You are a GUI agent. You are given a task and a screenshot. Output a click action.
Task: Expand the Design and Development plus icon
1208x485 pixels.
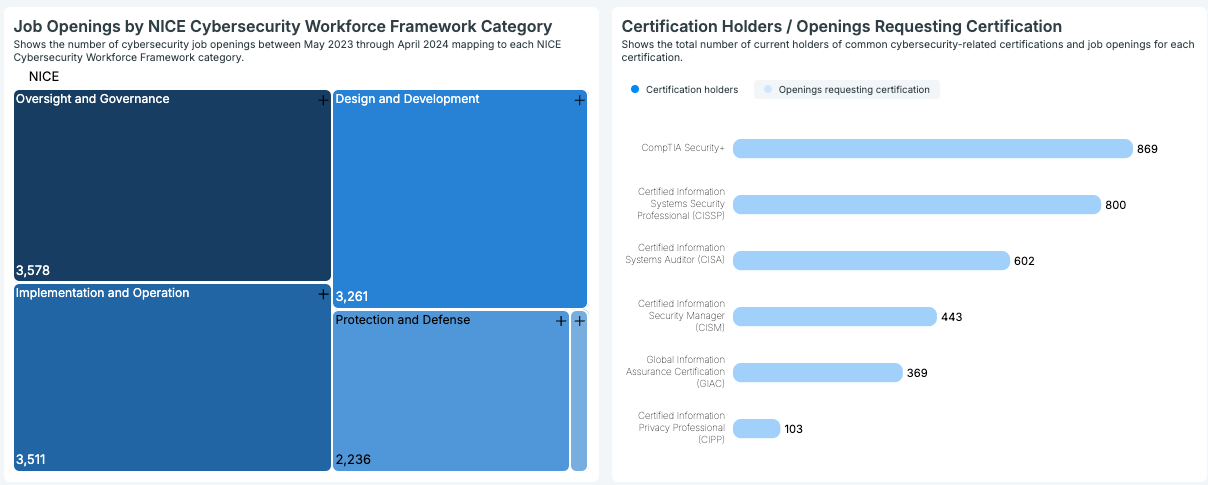(x=579, y=100)
